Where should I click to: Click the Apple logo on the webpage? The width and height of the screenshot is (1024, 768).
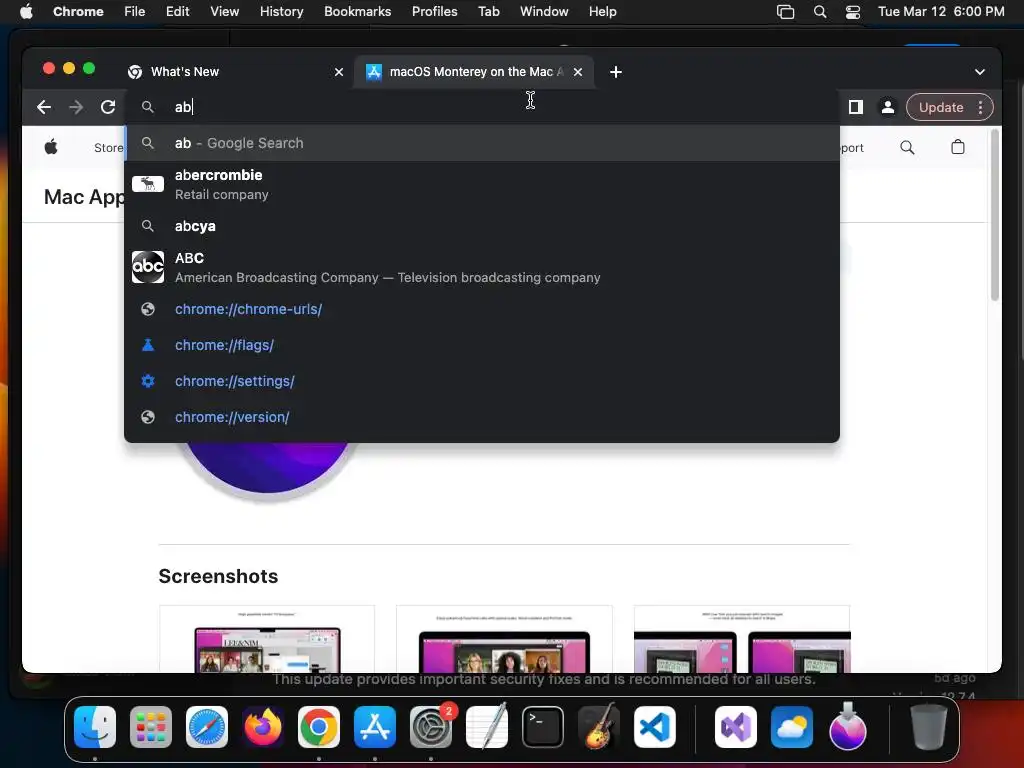click(51, 147)
